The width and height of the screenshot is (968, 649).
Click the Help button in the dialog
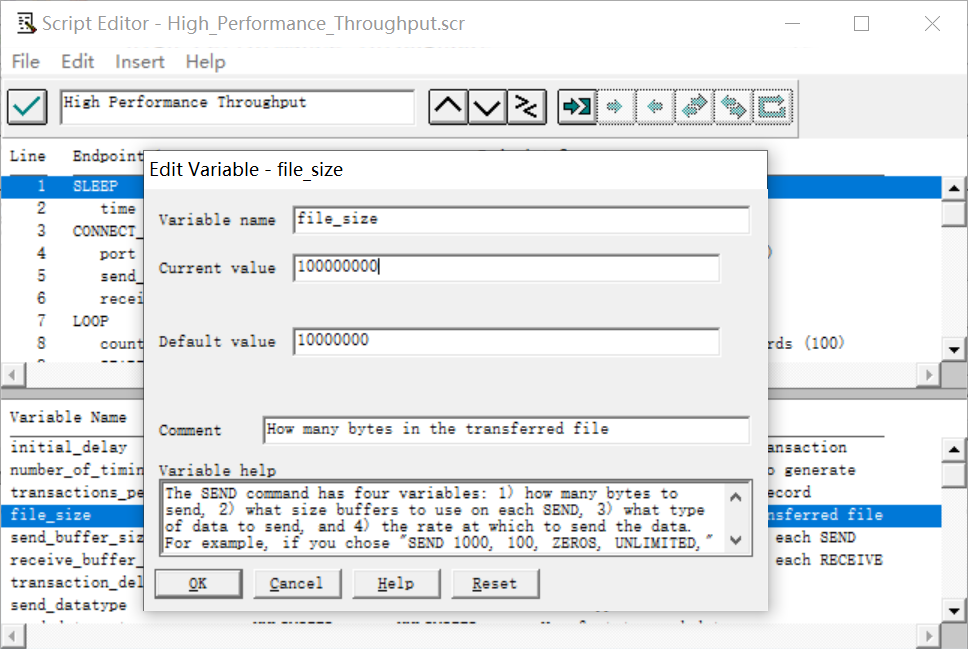click(x=396, y=584)
